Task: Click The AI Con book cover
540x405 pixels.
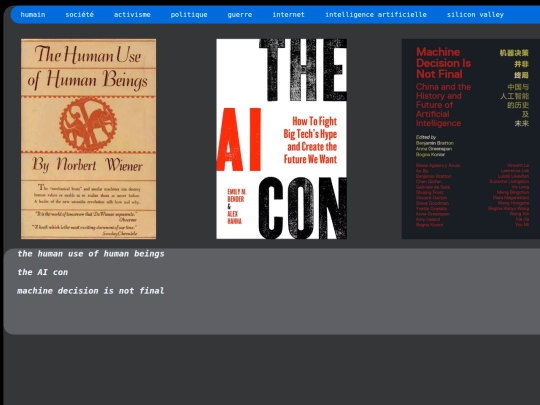Action: (x=281, y=139)
